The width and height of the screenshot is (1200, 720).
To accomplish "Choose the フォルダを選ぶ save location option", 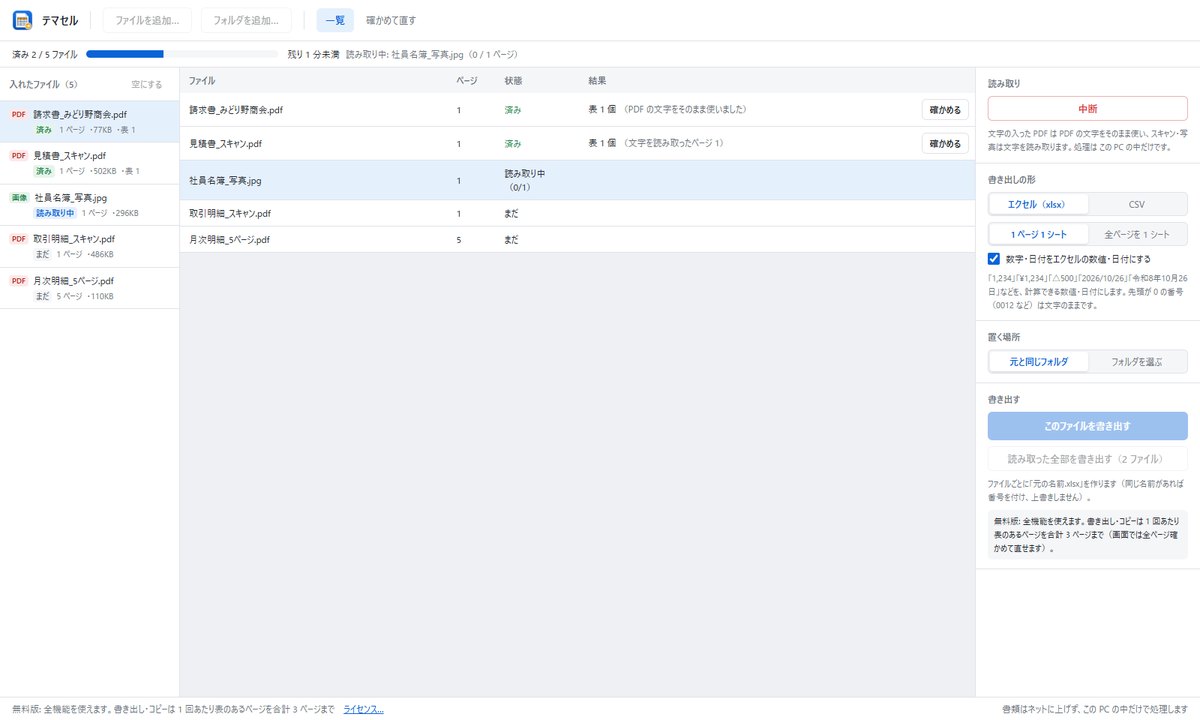I will 1137,362.
